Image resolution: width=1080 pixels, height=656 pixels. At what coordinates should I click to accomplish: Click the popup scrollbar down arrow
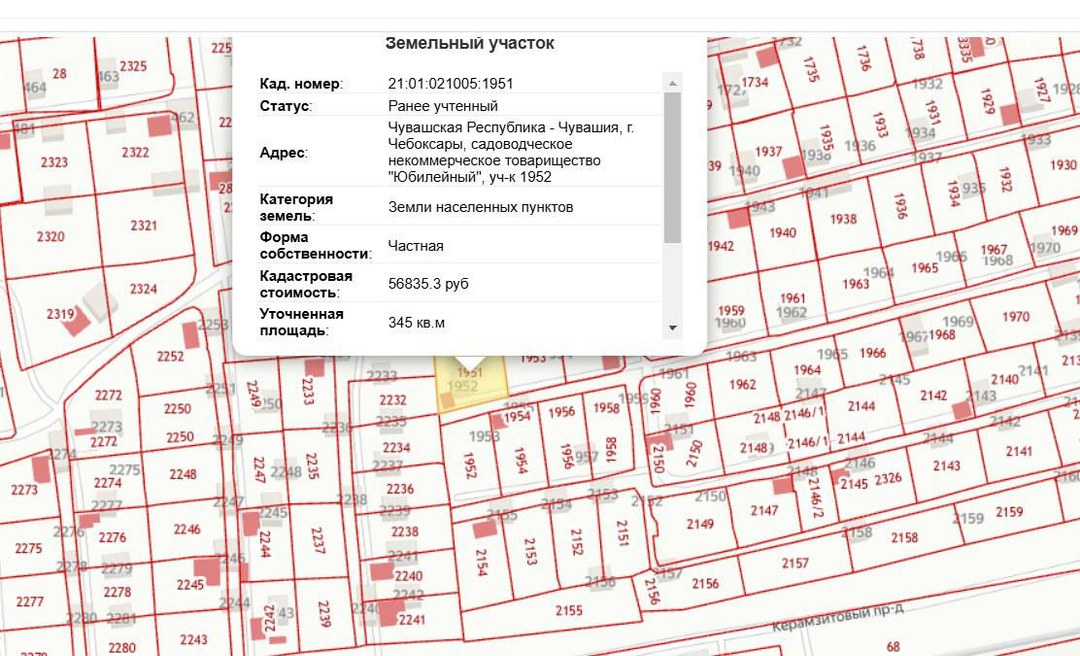coord(672,327)
